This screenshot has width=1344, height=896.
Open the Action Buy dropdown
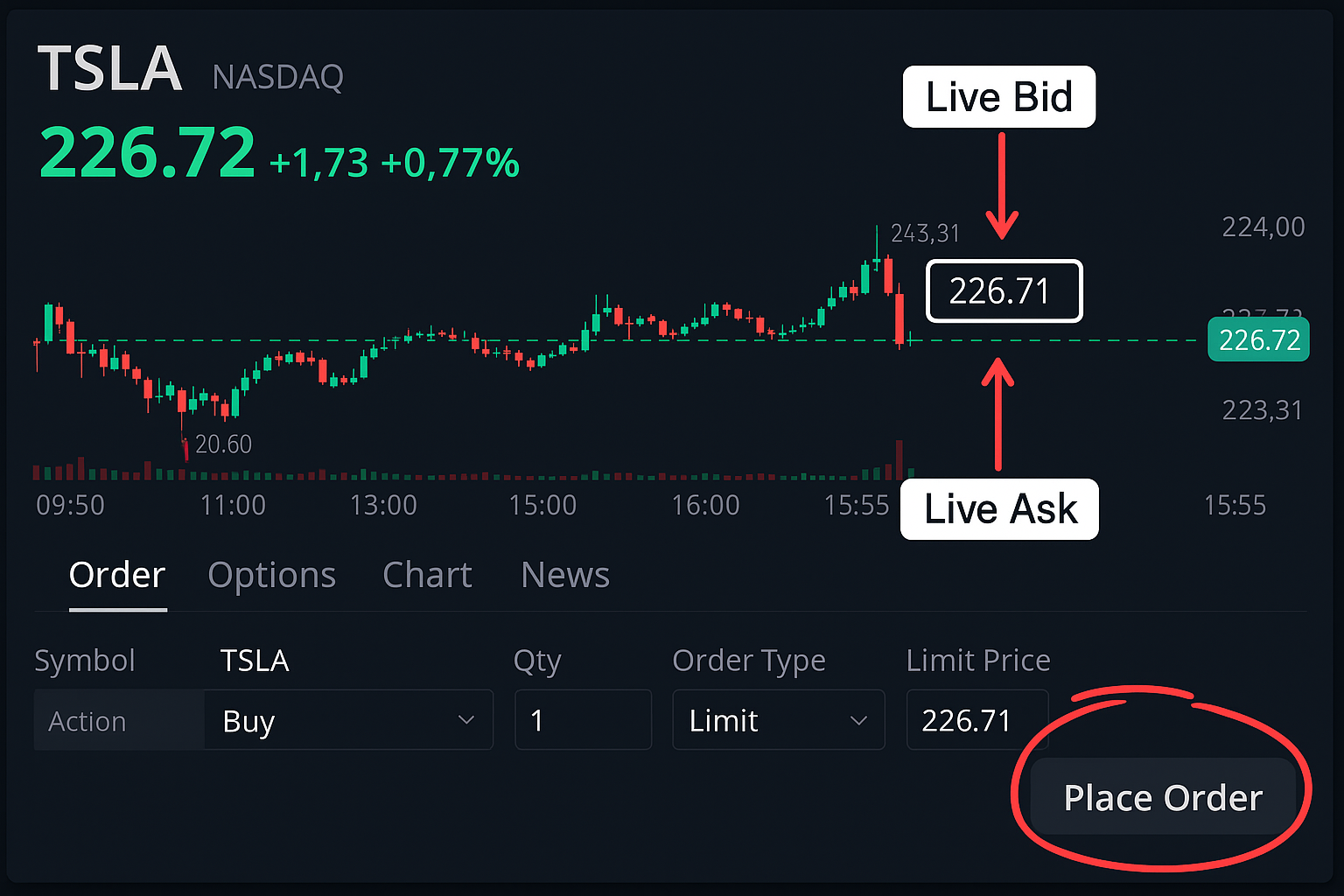348,720
